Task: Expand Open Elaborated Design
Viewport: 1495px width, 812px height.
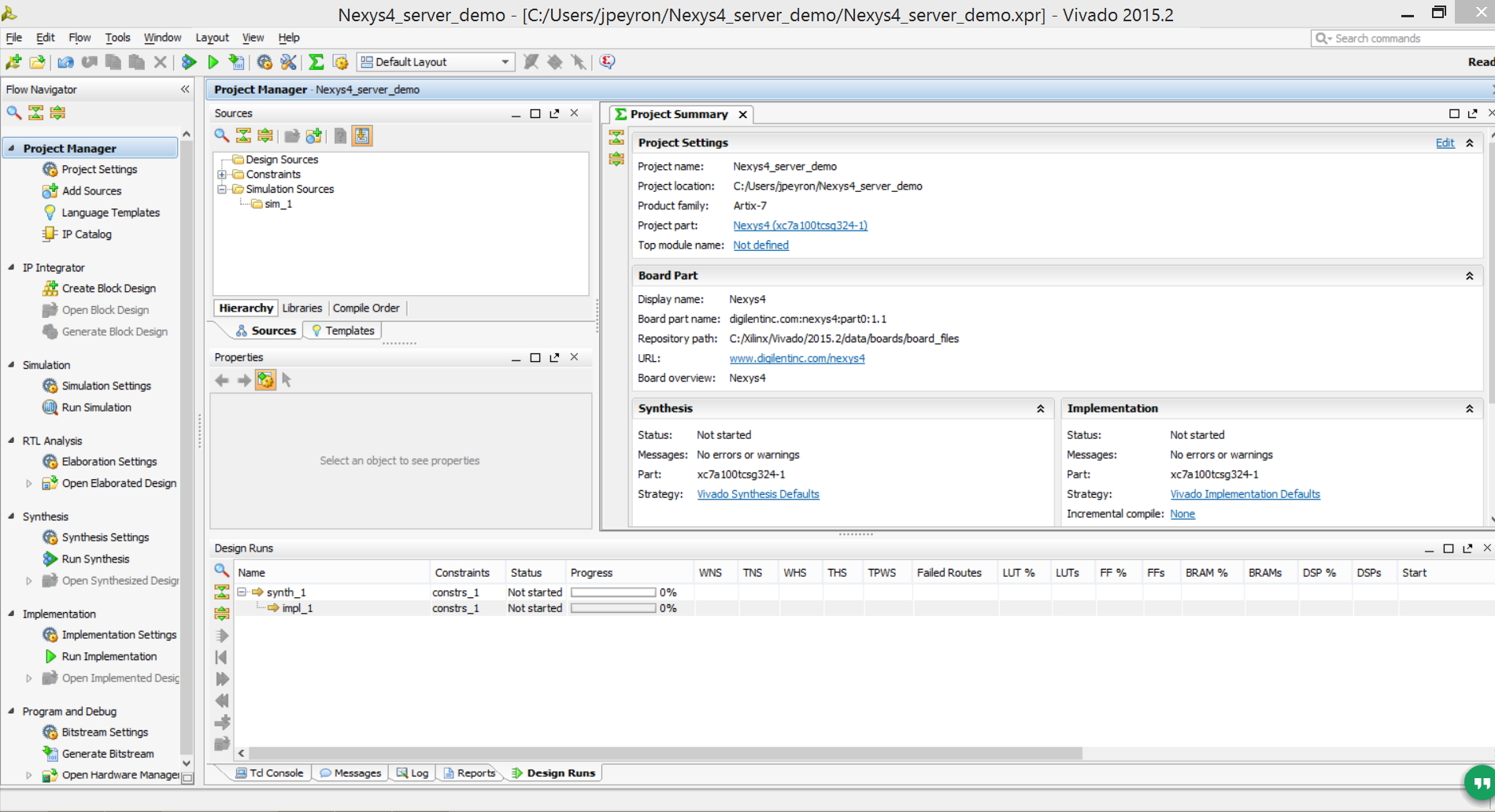Action: coord(28,484)
